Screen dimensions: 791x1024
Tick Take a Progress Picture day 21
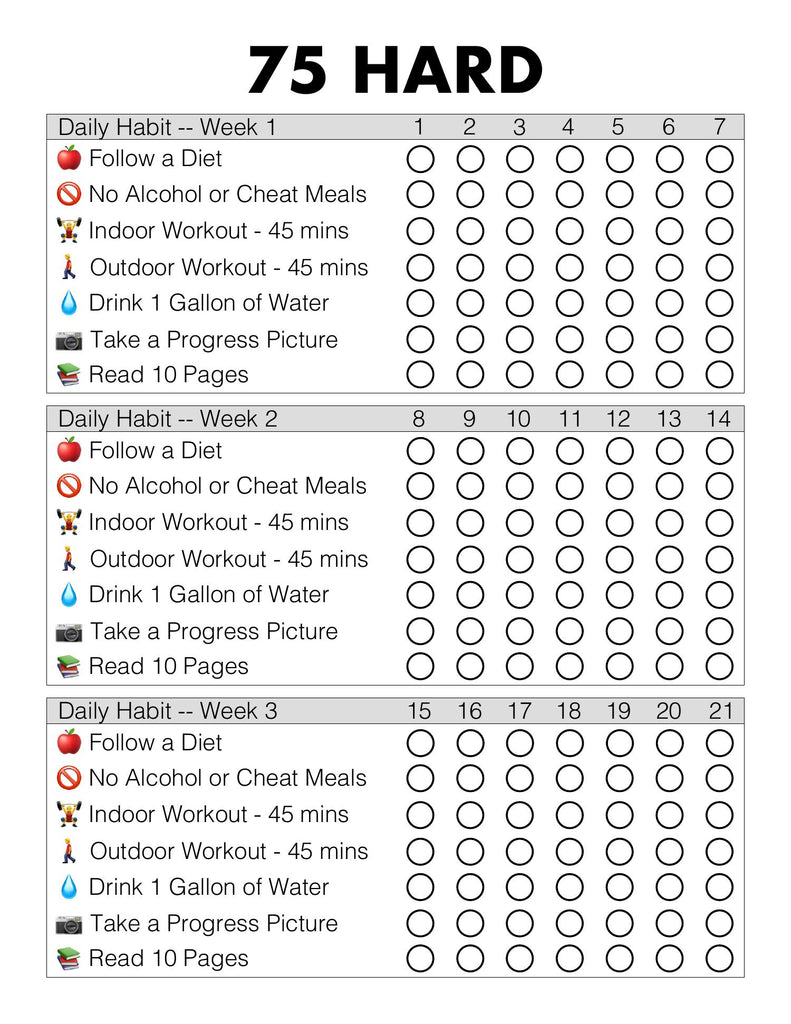tap(719, 923)
